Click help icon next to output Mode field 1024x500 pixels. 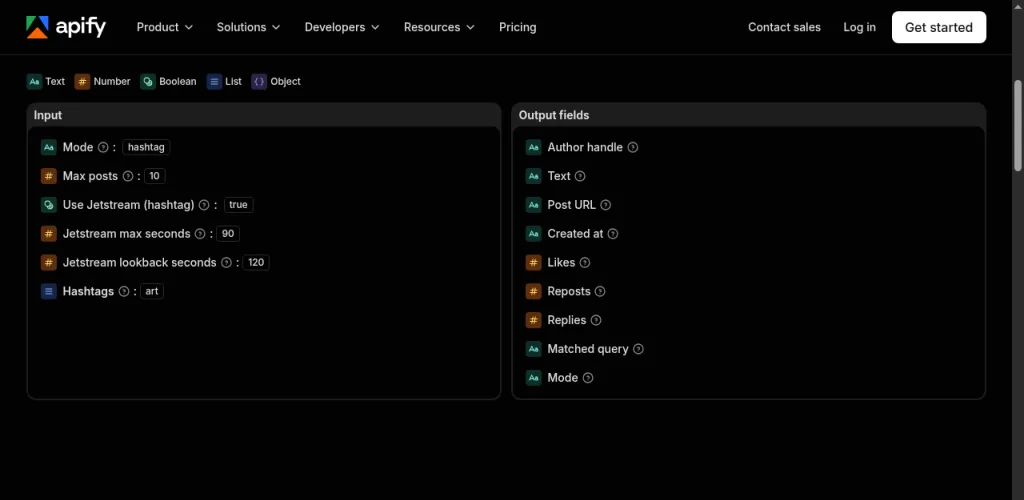click(588, 378)
